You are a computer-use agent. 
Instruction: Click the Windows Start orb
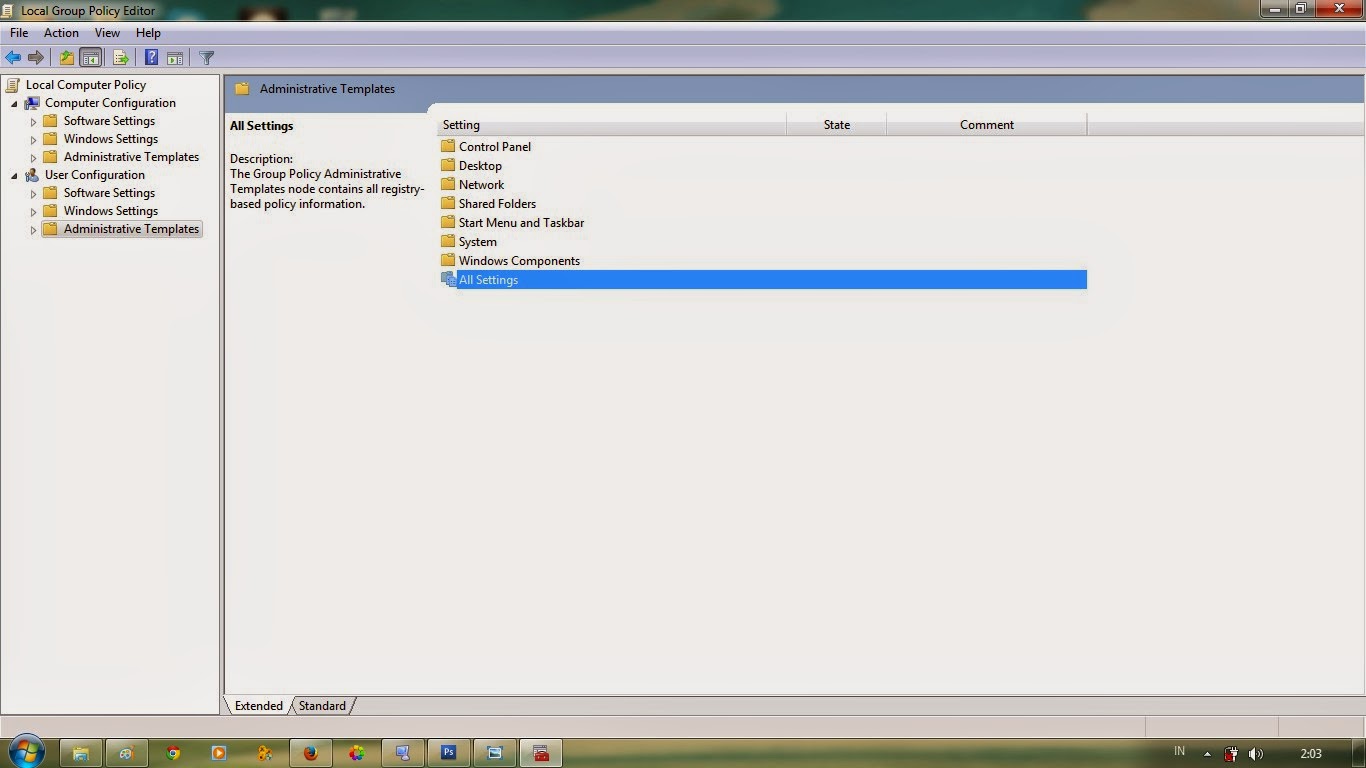tap(26, 752)
